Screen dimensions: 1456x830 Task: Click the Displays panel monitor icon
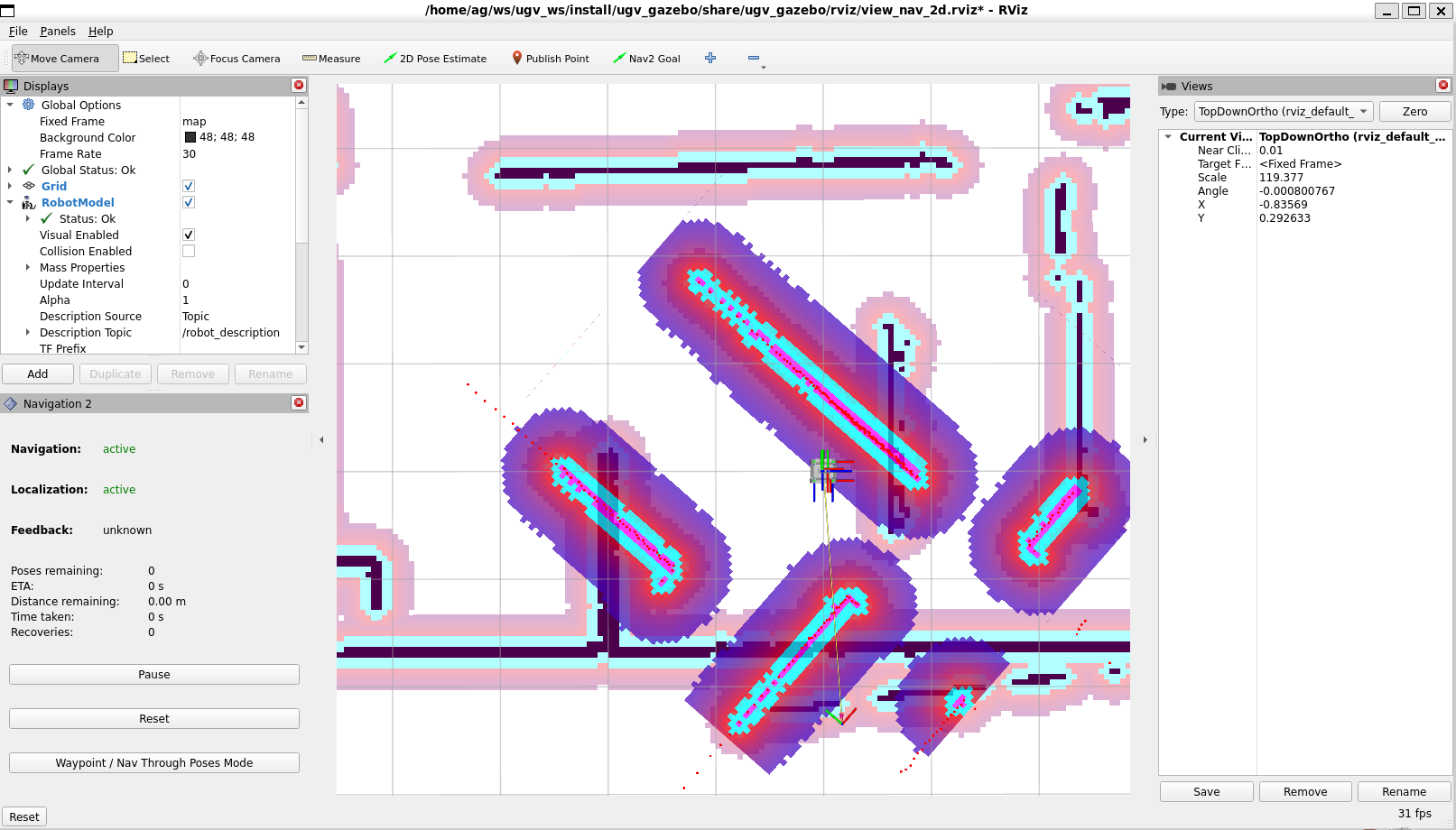click(x=11, y=86)
